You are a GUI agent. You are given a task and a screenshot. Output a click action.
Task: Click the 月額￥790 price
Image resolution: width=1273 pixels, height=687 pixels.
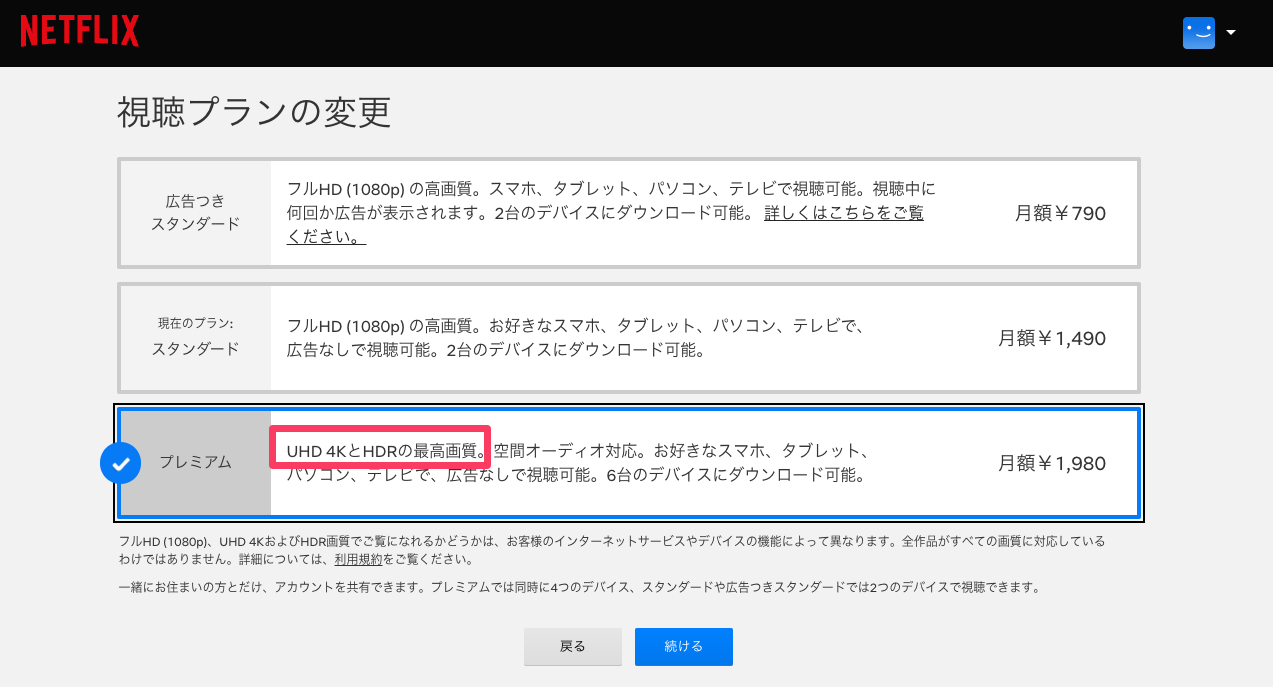pos(1060,213)
